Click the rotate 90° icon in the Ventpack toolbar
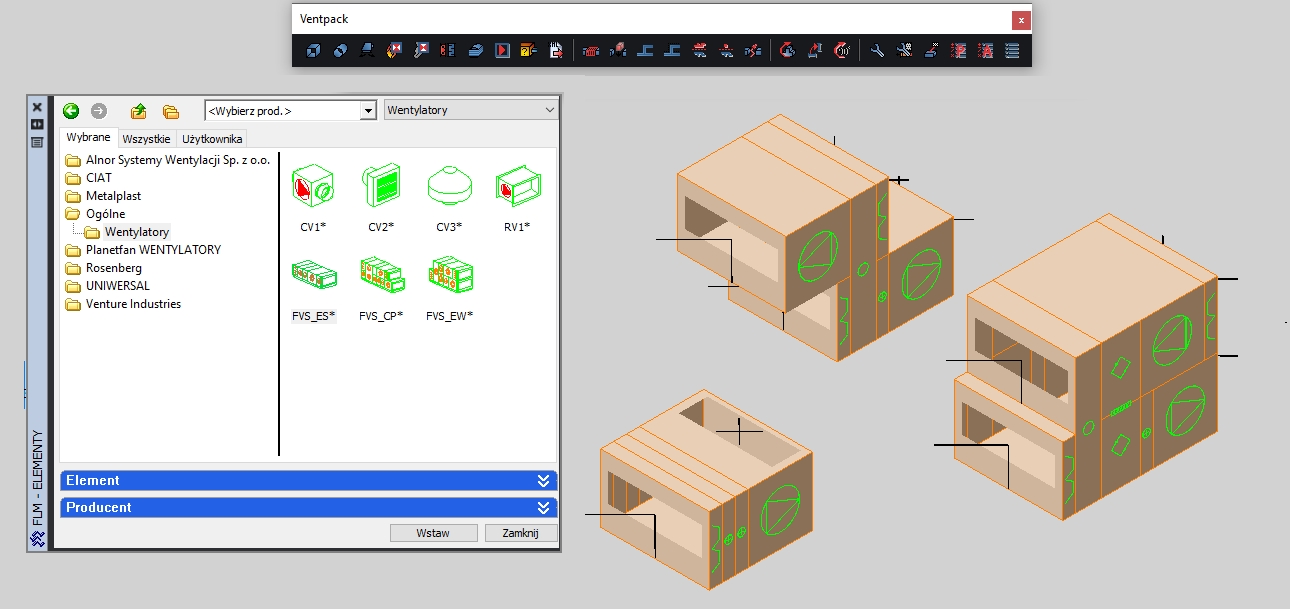1290x609 pixels. (842, 50)
